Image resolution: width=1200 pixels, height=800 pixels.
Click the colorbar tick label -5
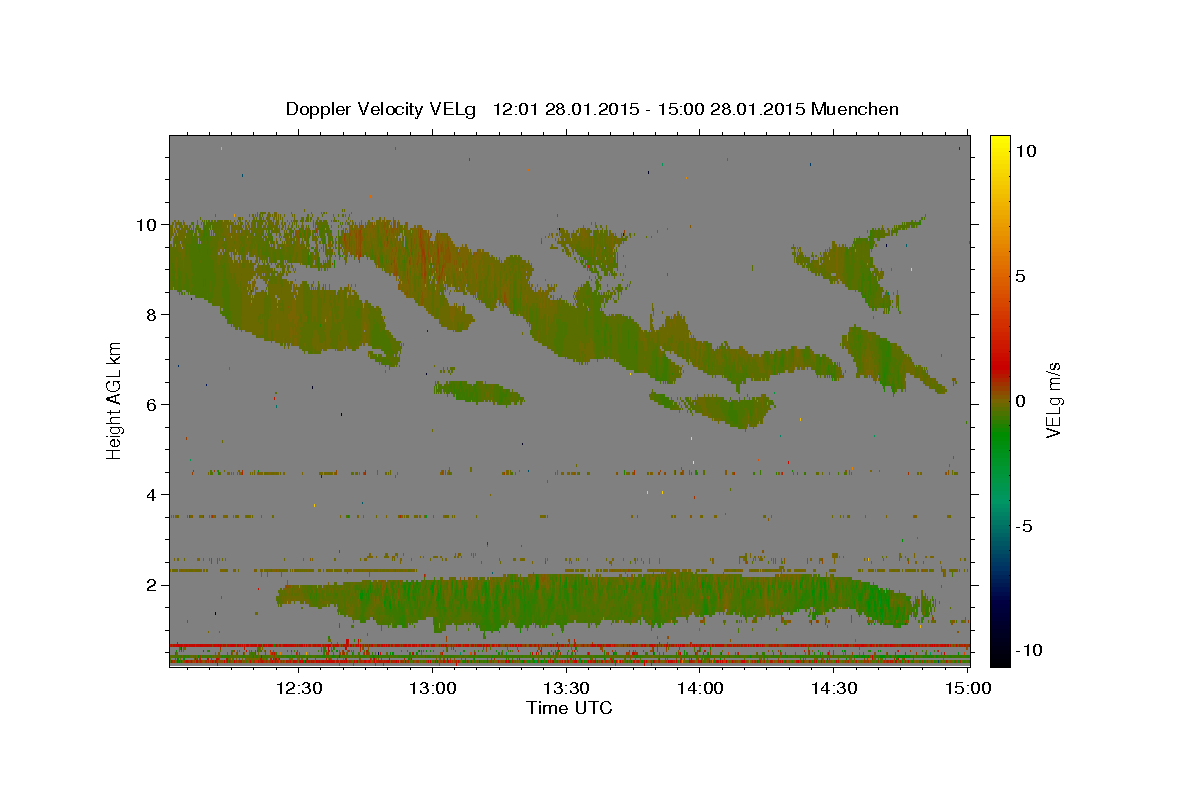point(1024,526)
